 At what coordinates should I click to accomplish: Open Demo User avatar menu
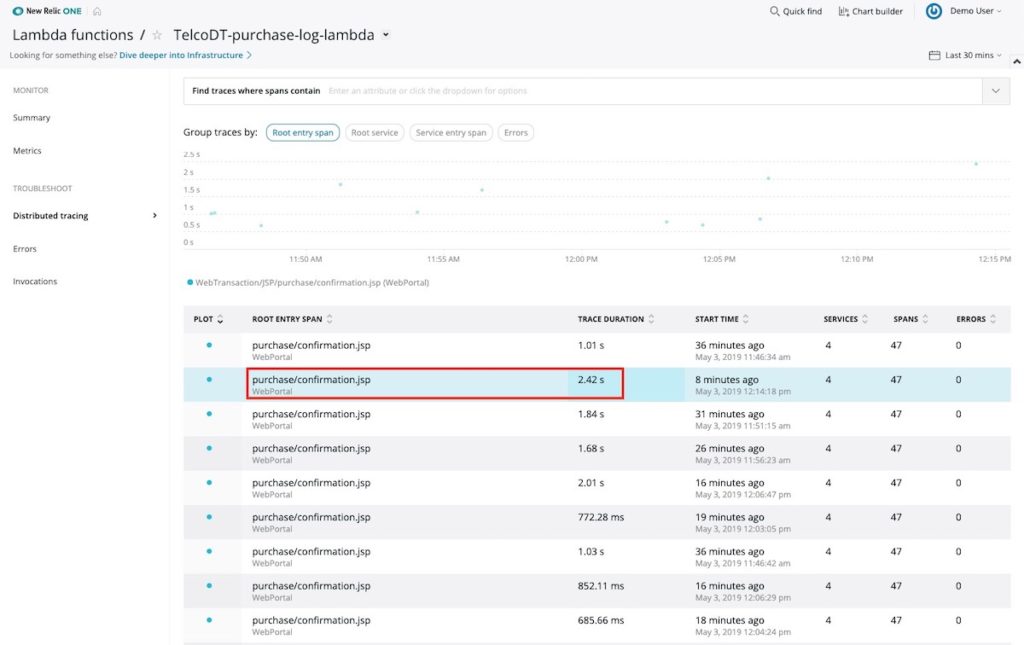934,11
